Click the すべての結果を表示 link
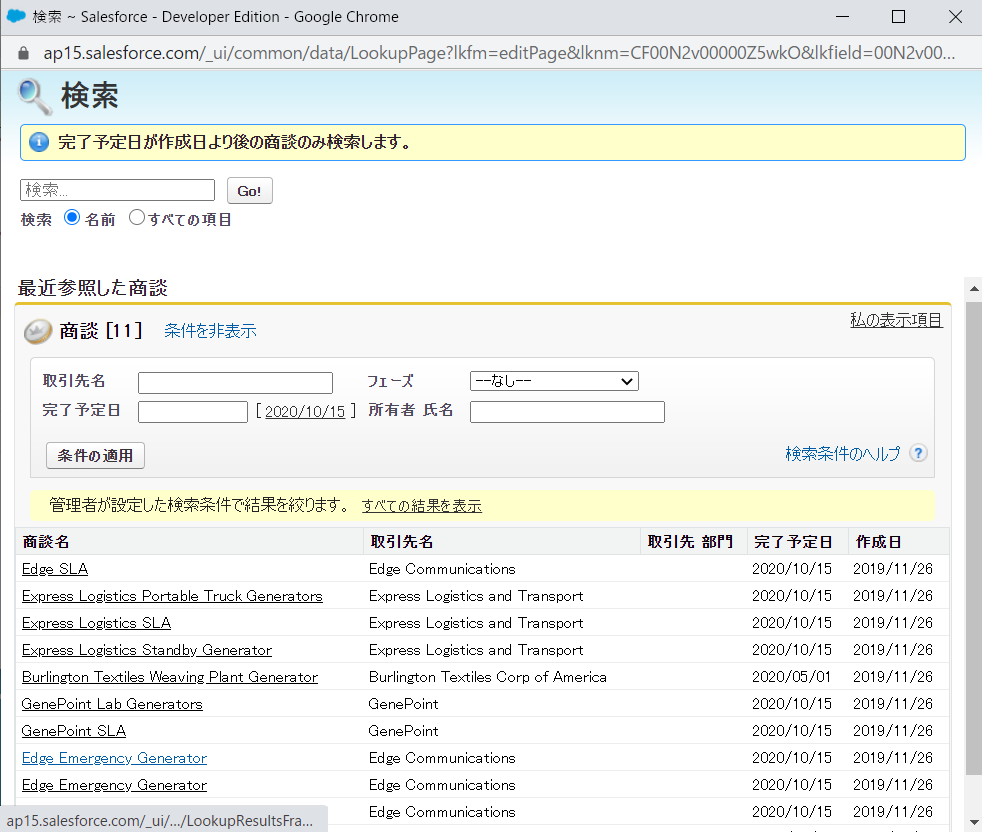This screenshot has width=982, height=832. [421, 506]
